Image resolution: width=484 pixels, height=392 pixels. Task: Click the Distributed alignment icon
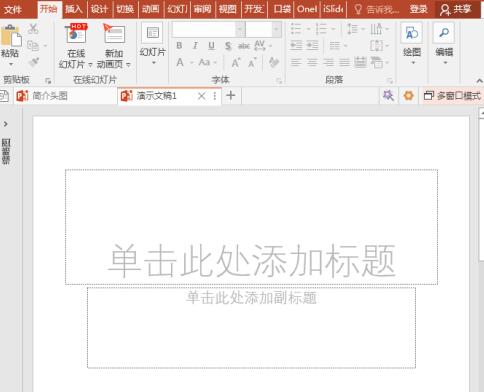coord(360,62)
